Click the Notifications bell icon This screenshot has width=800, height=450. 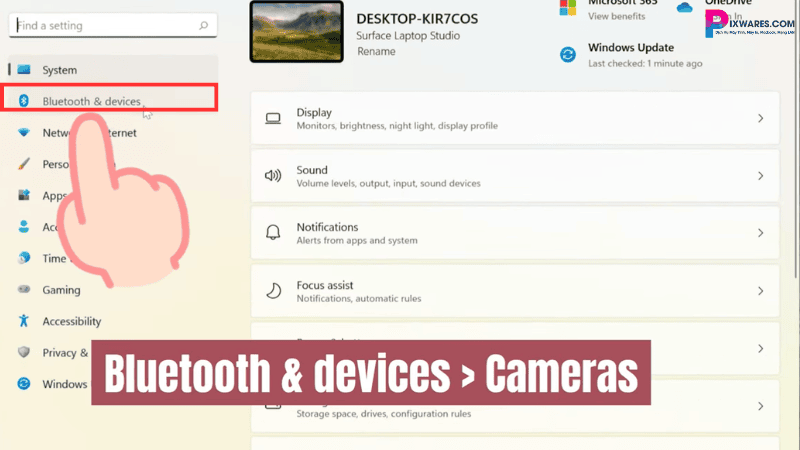(x=273, y=233)
